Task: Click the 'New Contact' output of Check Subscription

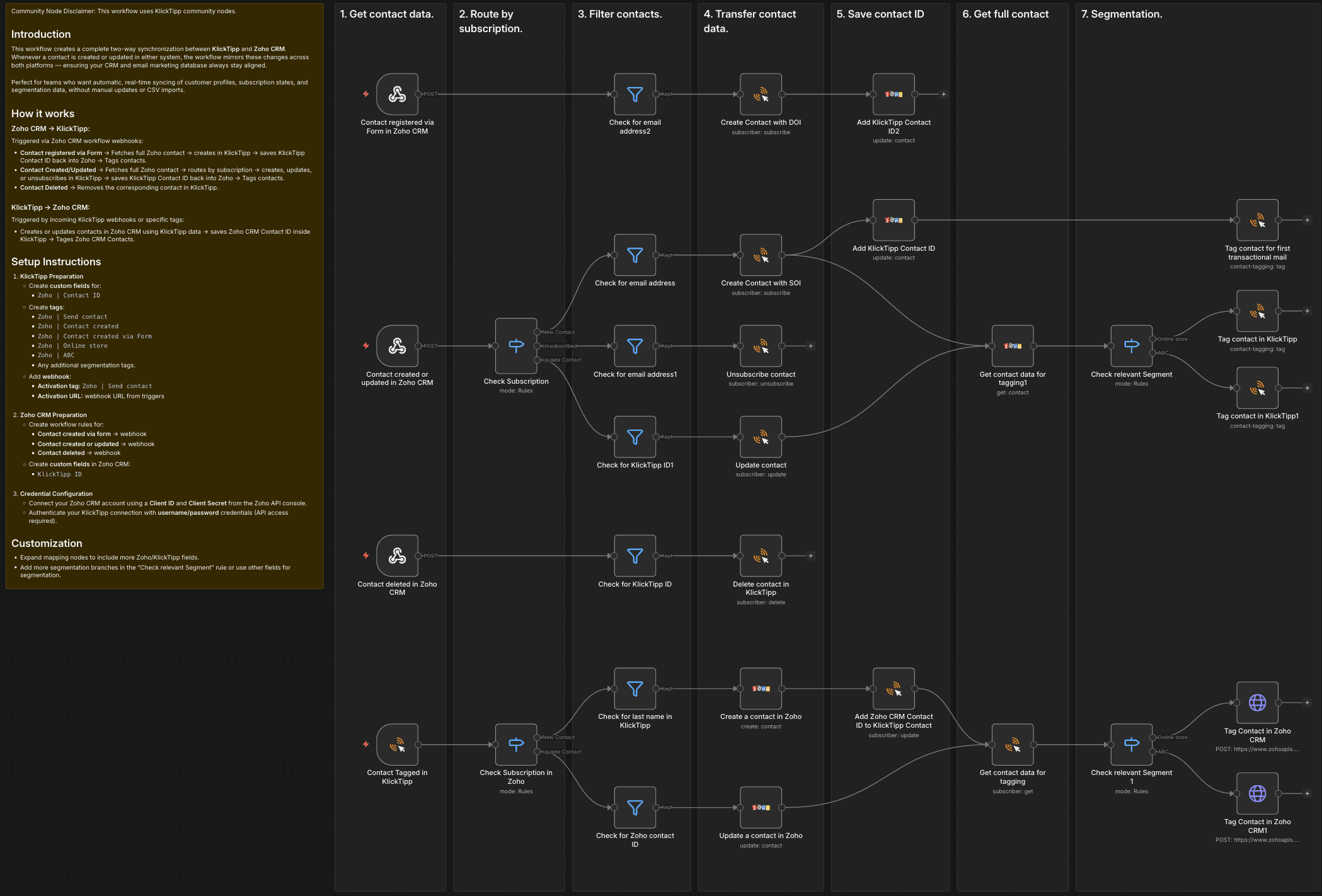Action: pos(537,332)
